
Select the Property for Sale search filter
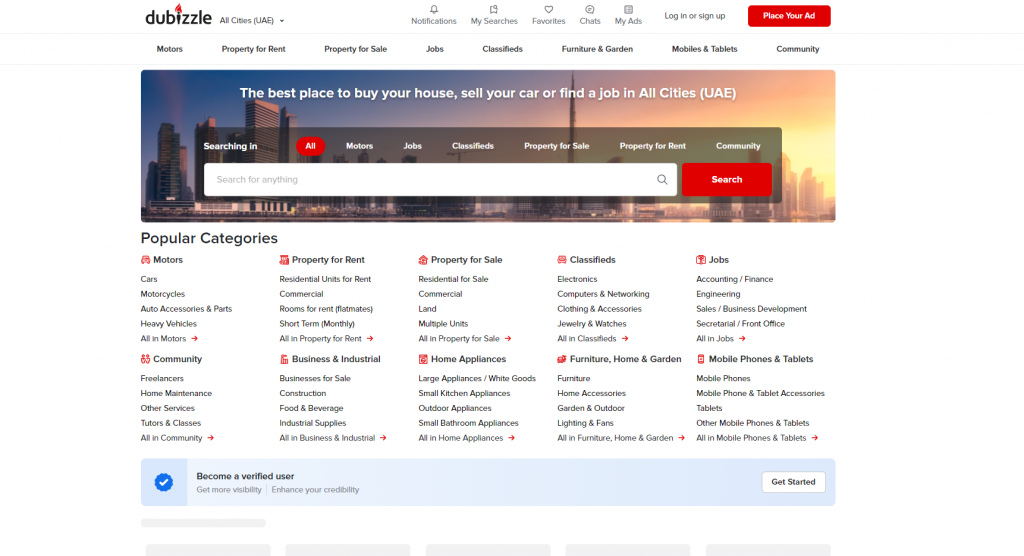point(556,146)
